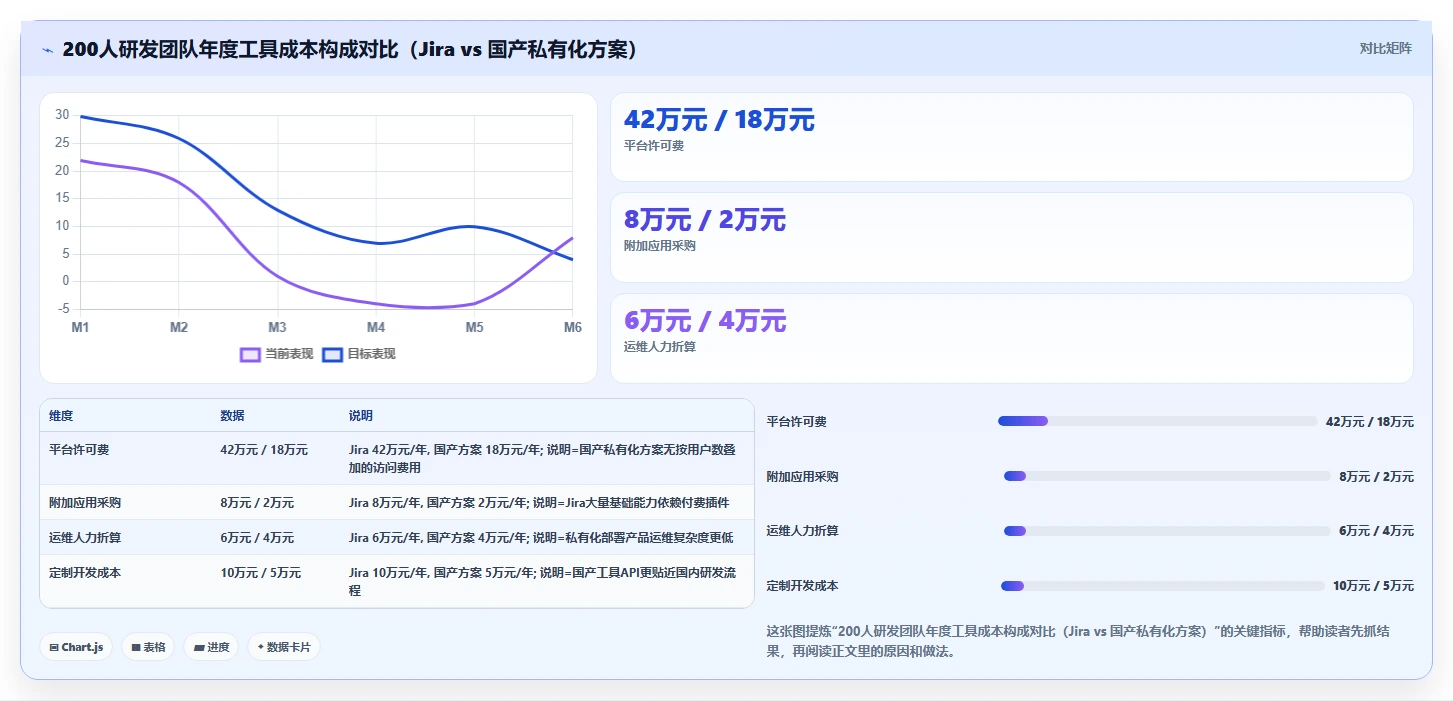Click the M6 x-axis label
Viewport: 1453px width, 701px height.
point(573,327)
